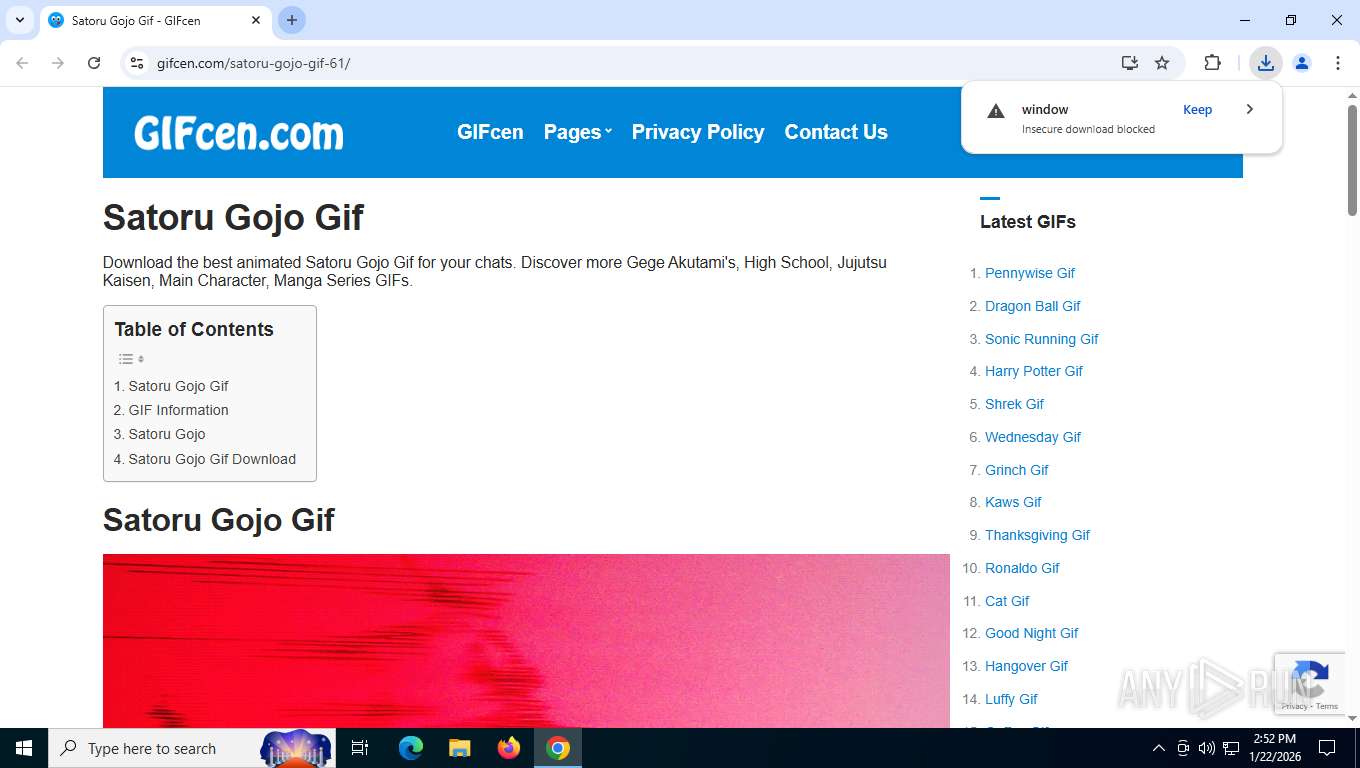The width and height of the screenshot is (1360, 768).
Task: Open Ronaldo Gif link
Action: 1022,568
